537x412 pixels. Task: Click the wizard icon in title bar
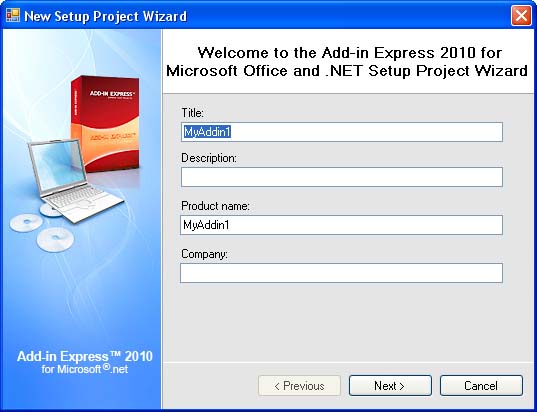coord(13,15)
